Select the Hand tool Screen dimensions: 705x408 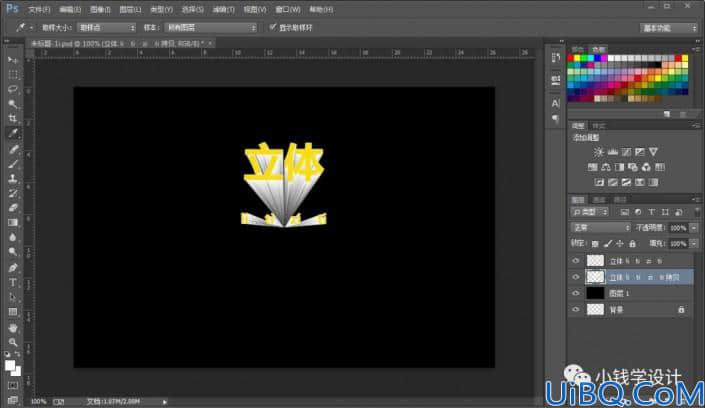13,327
